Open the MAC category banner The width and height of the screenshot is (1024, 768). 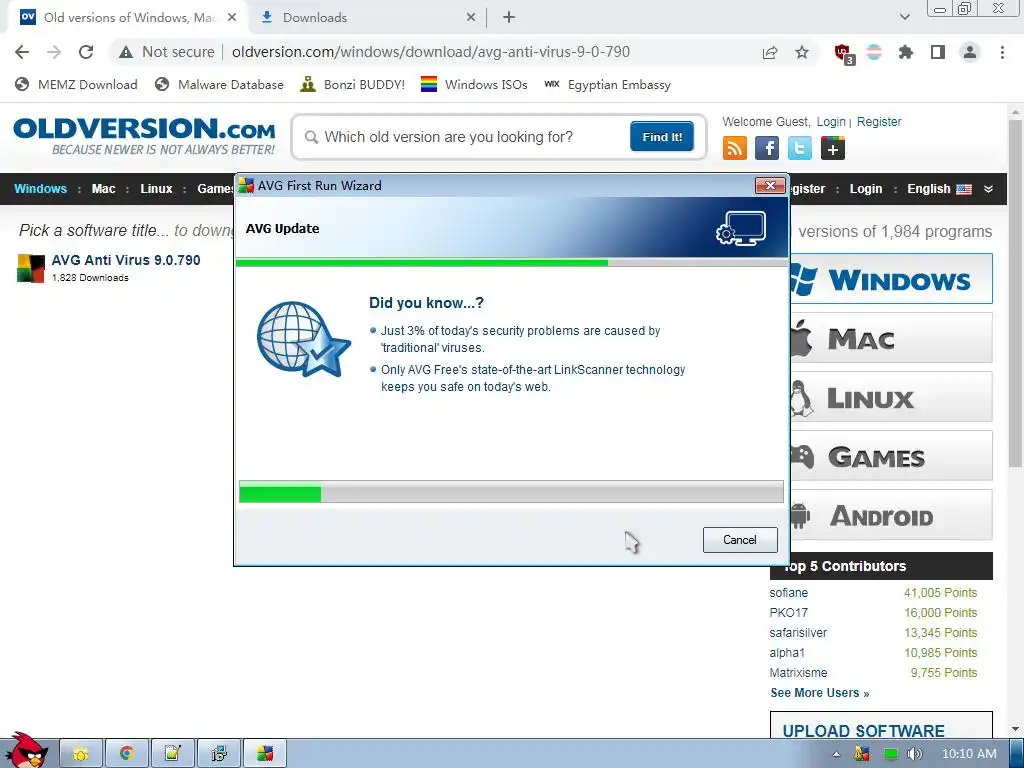[891, 338]
